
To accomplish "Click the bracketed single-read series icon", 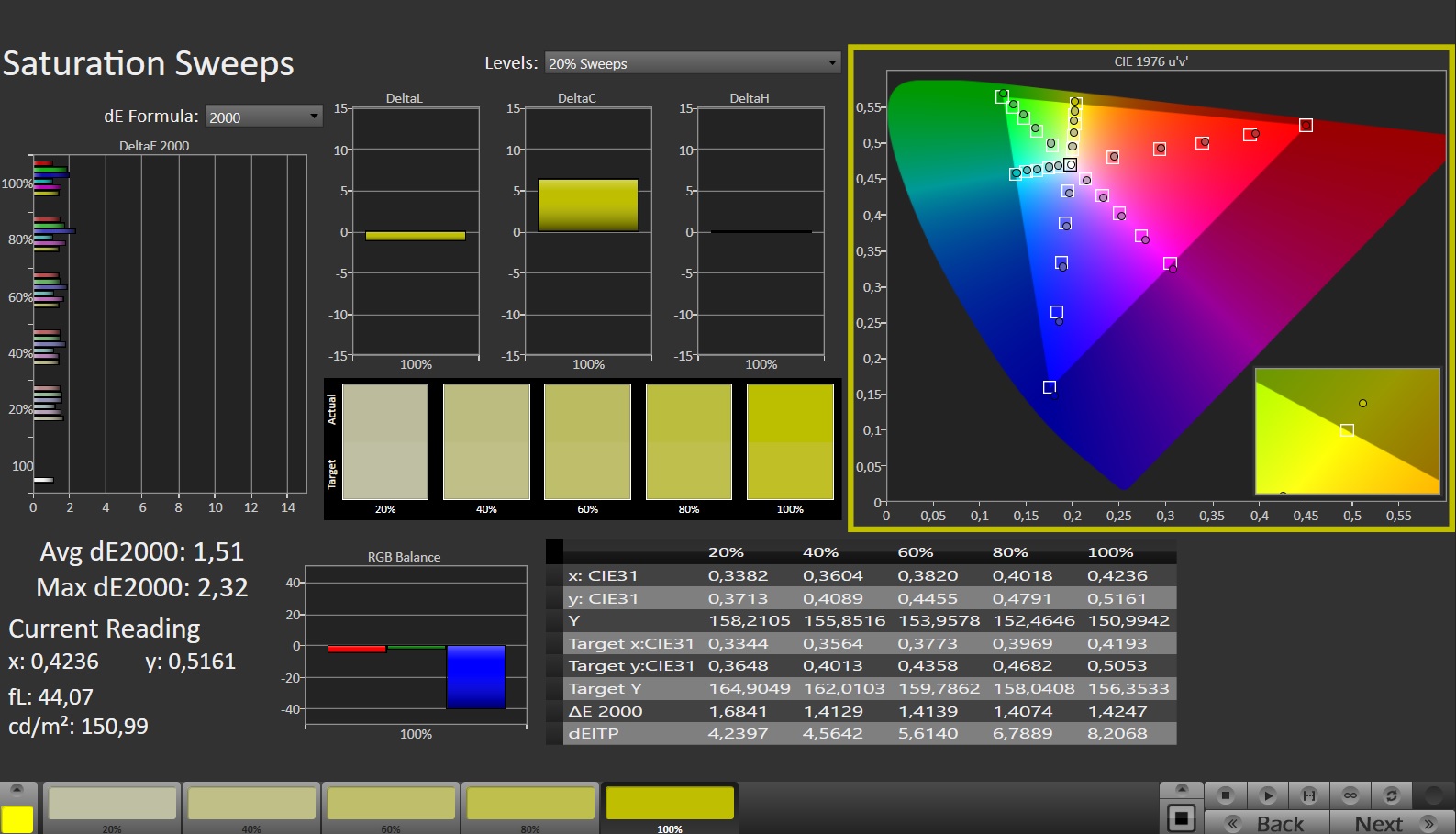I will [1308, 795].
